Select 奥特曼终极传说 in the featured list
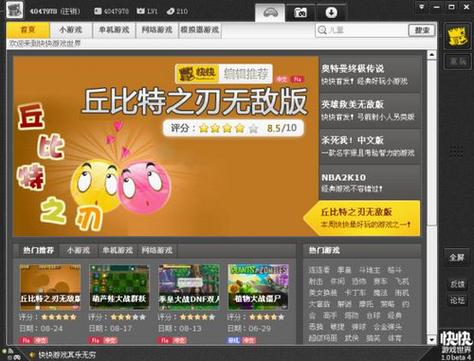 click(x=370, y=74)
